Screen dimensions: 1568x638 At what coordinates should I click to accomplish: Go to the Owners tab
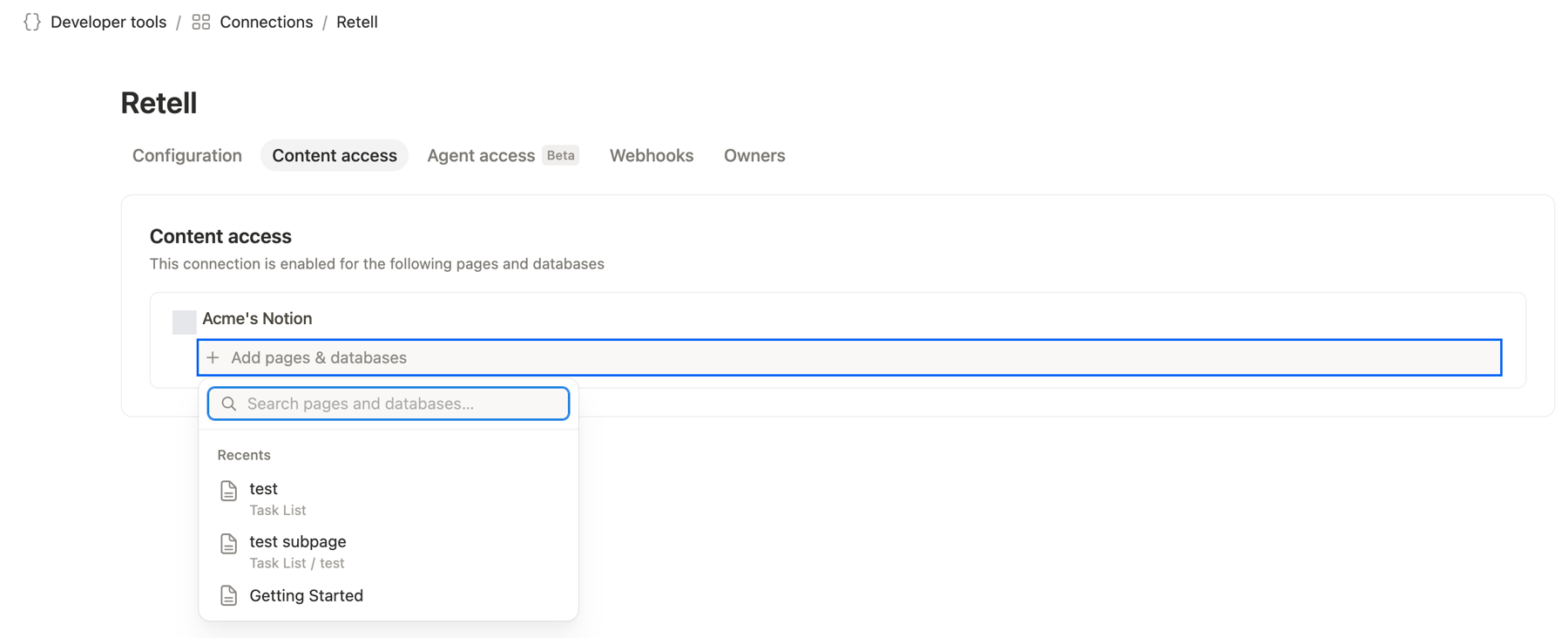pyautogui.click(x=754, y=155)
